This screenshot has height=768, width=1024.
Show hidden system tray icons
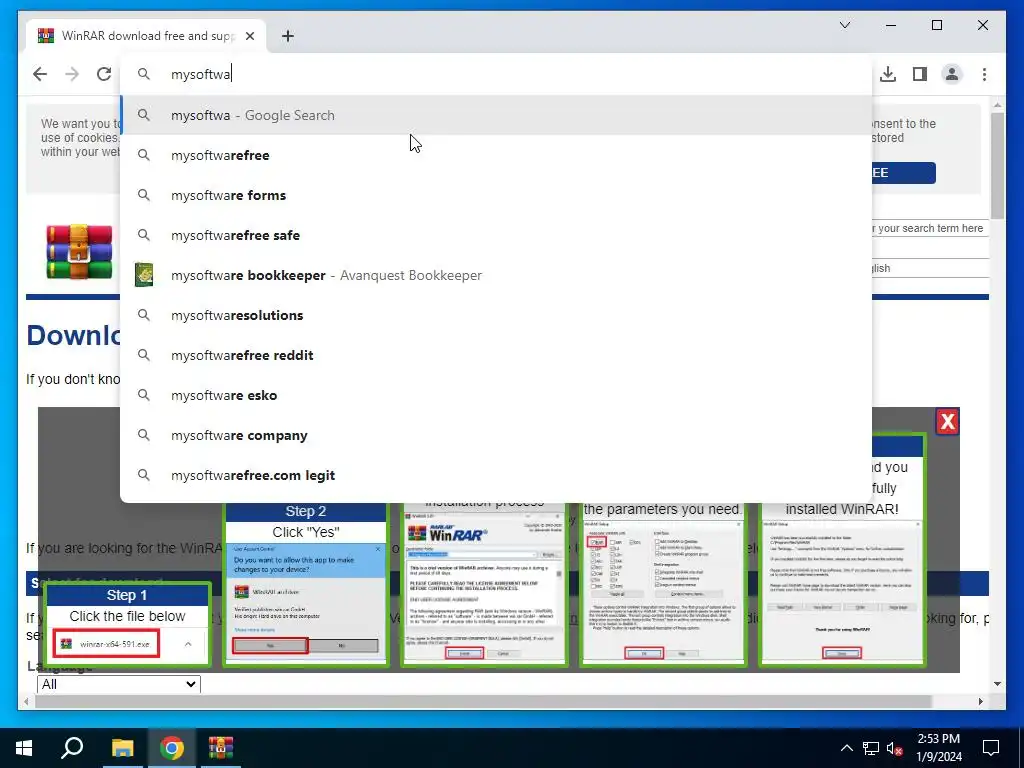(846, 748)
